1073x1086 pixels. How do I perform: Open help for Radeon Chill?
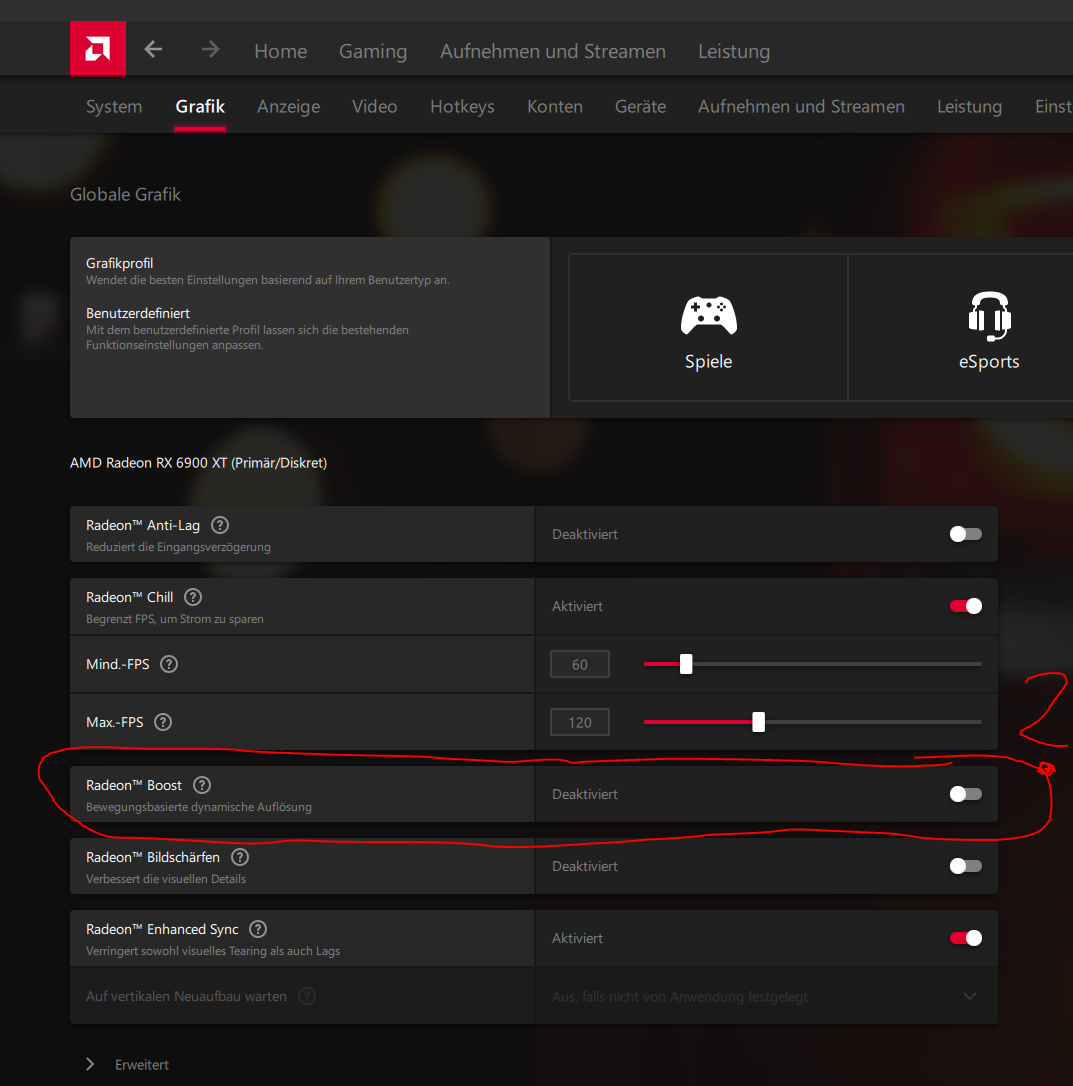coord(193,597)
